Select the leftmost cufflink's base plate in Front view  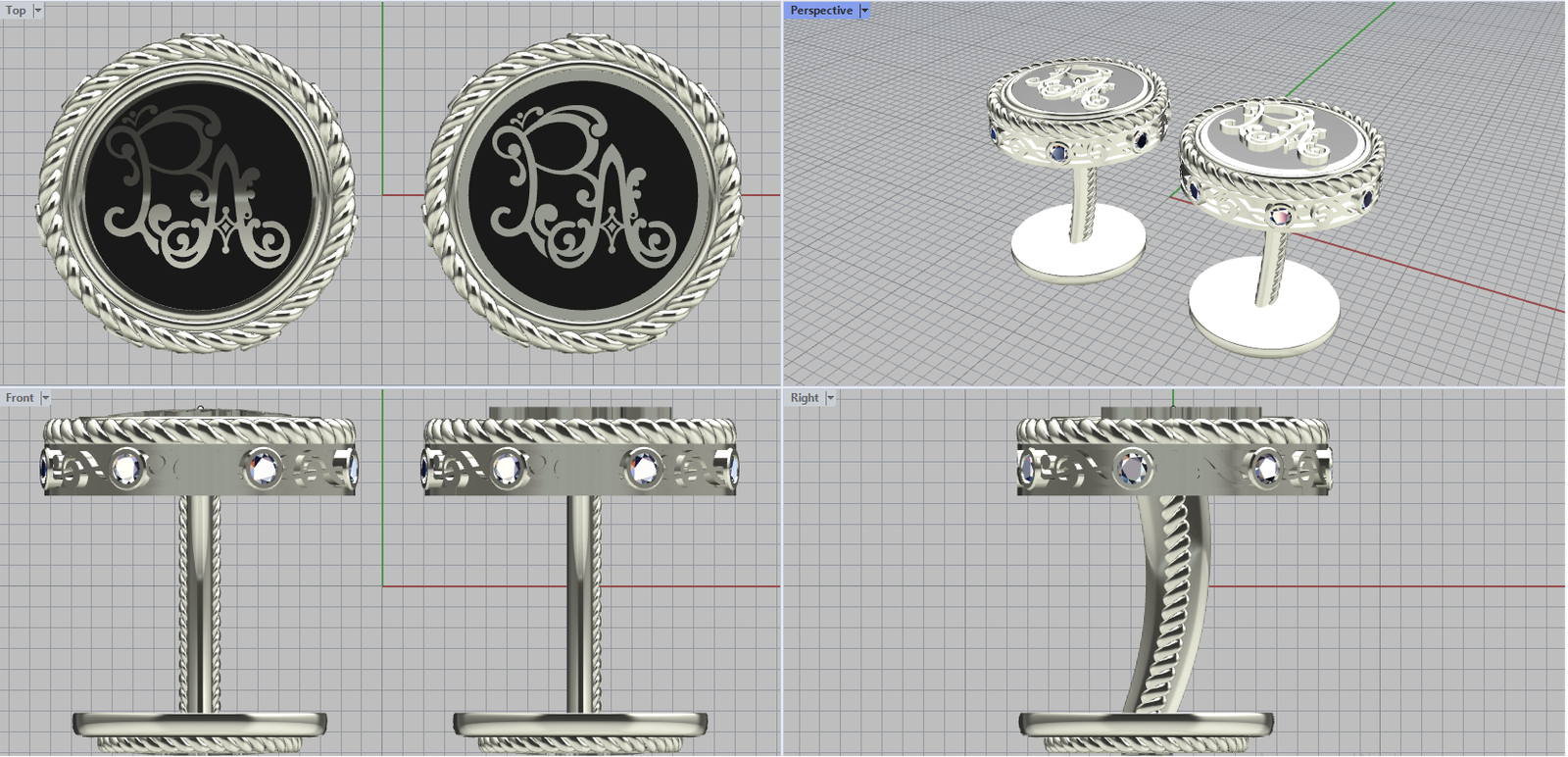point(200,725)
